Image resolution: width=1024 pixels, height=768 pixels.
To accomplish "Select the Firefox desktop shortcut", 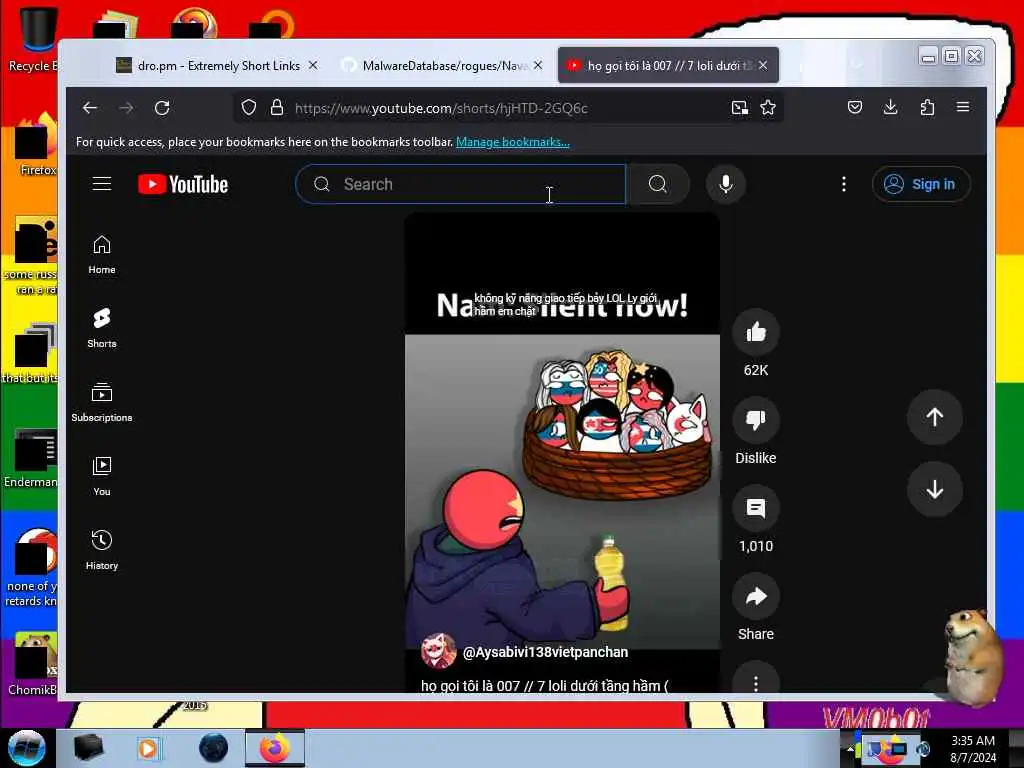I will [36, 145].
